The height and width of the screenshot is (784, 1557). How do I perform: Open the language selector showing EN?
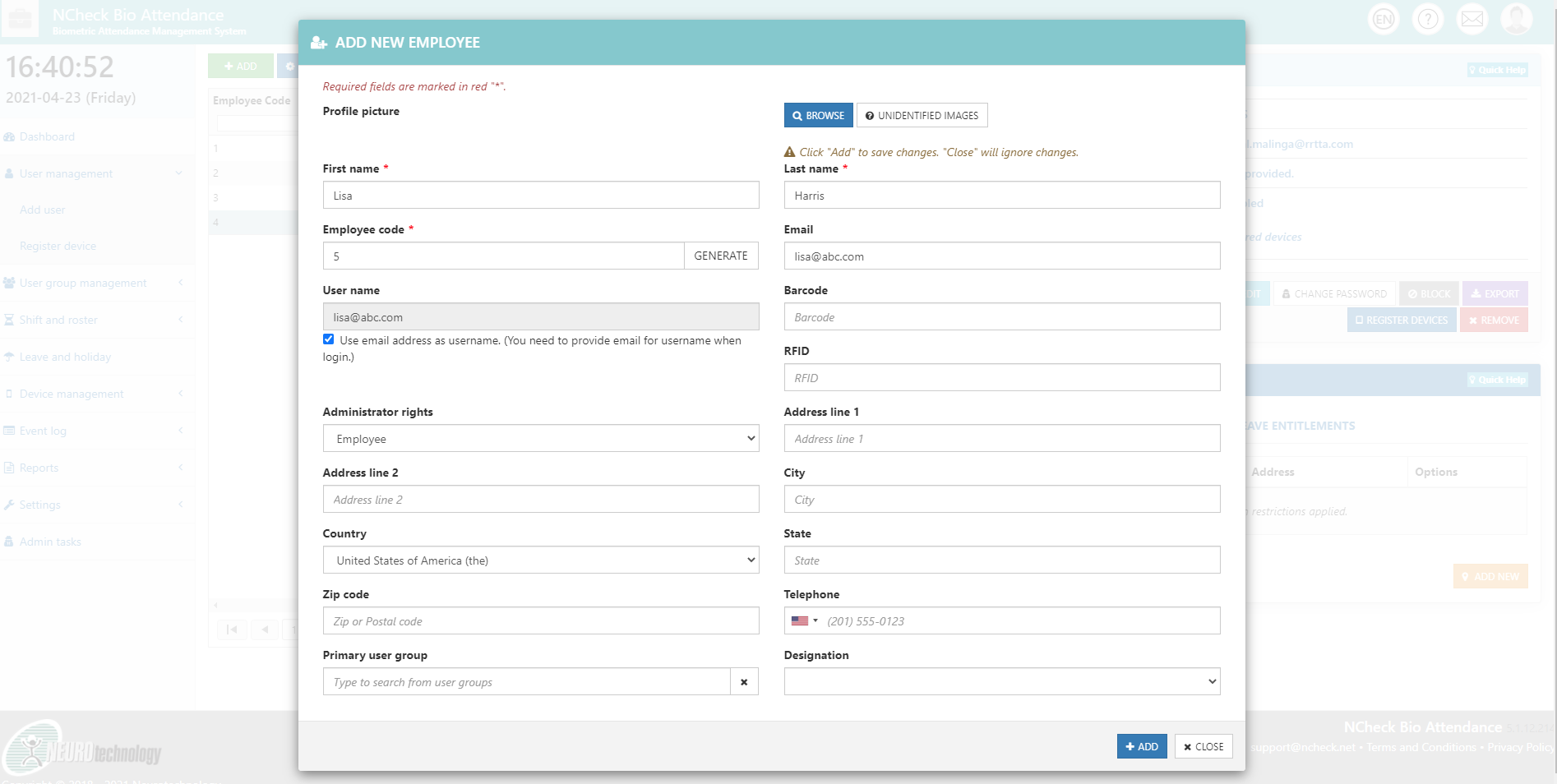tap(1383, 18)
